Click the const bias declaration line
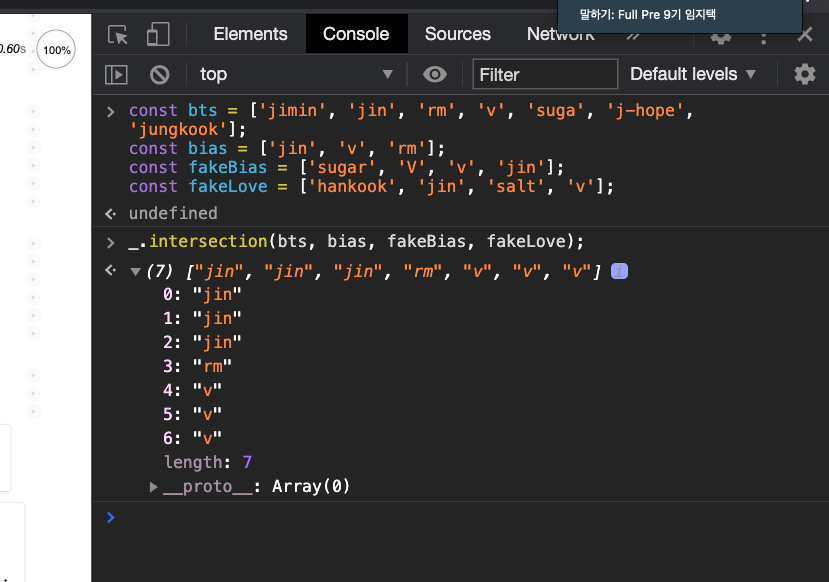829x582 pixels. [287, 148]
